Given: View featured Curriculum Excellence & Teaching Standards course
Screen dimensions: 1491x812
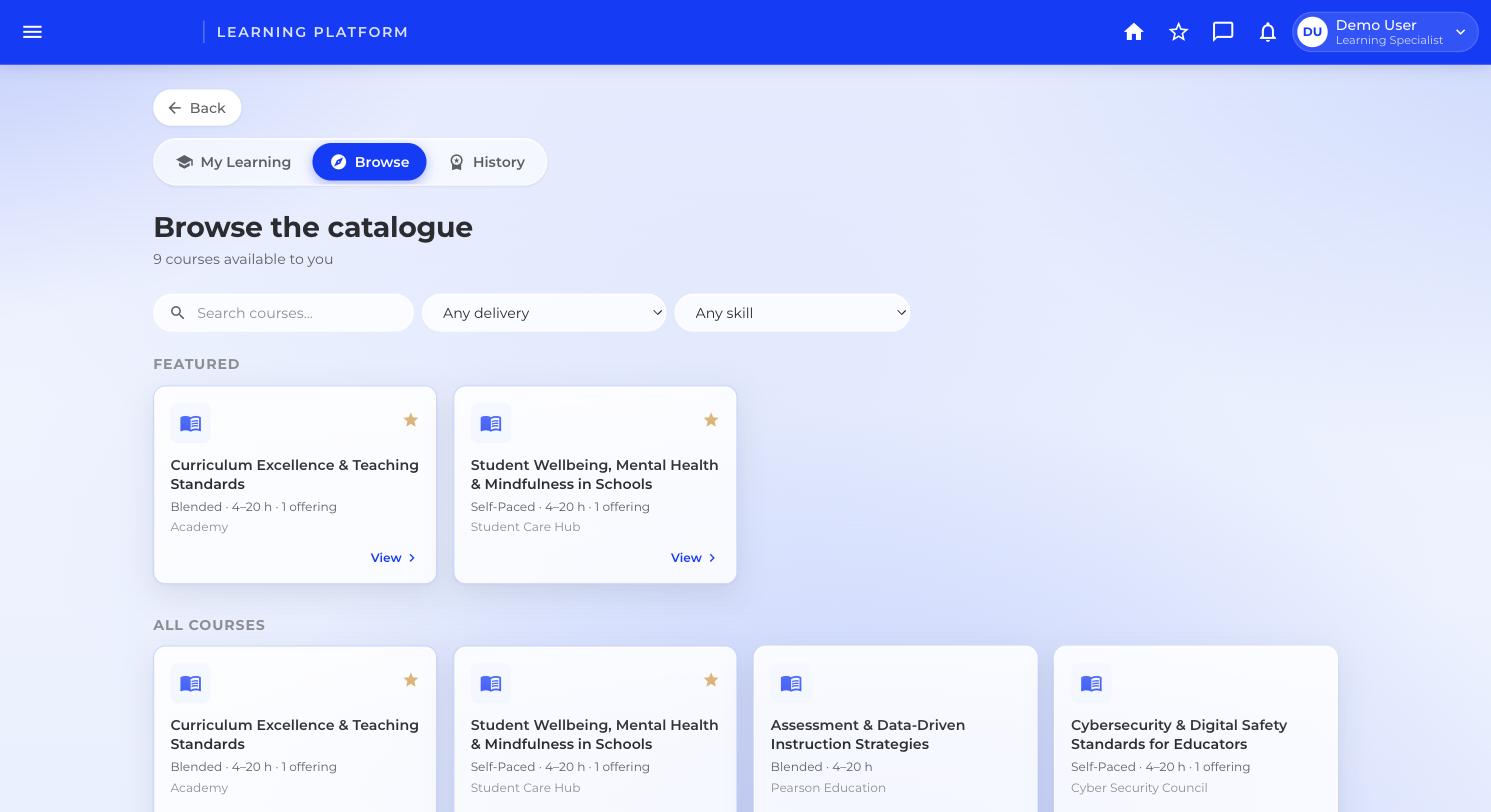Looking at the screenshot, I should (x=393, y=558).
